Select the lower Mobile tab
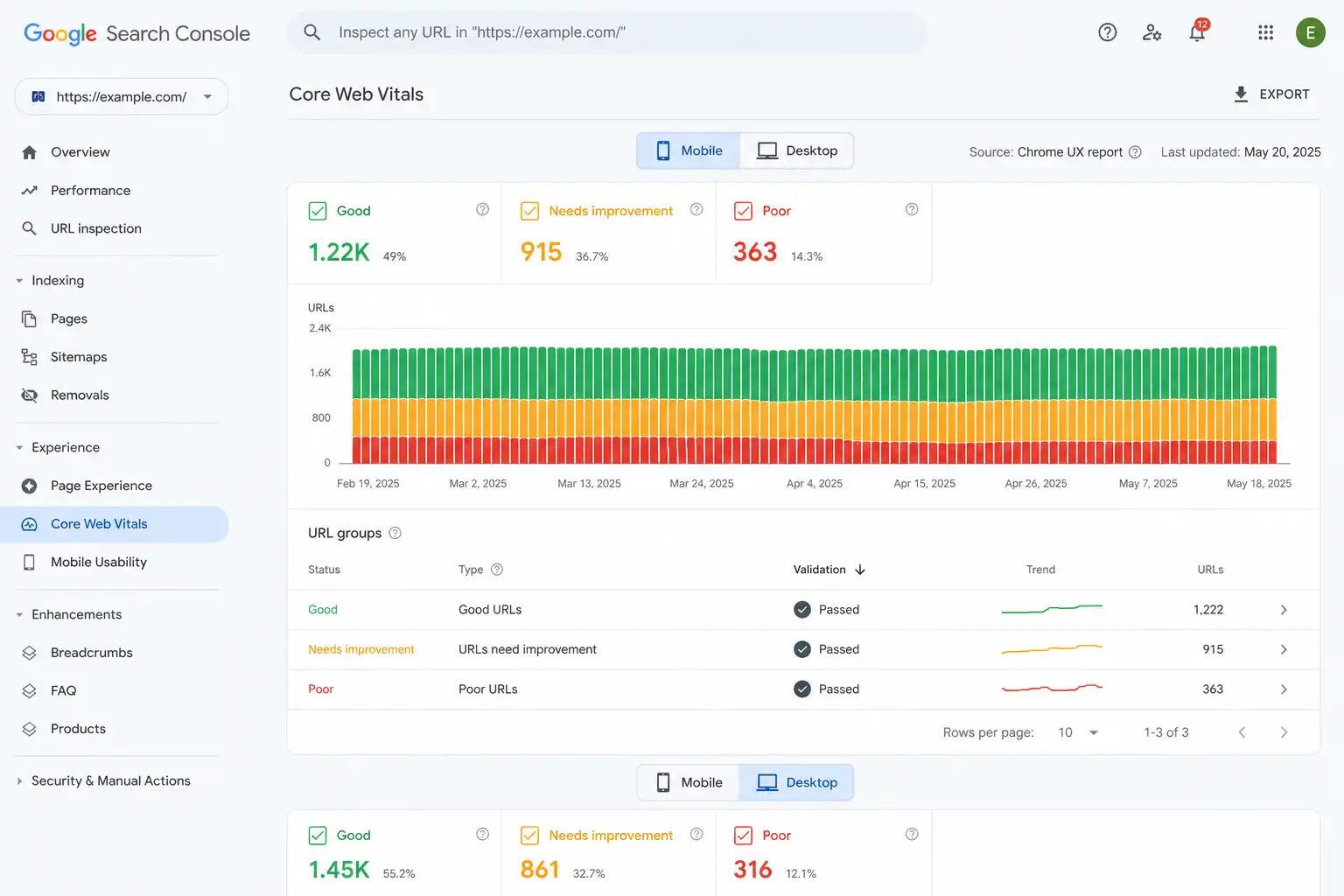Viewport: 1344px width, 896px height. click(689, 782)
